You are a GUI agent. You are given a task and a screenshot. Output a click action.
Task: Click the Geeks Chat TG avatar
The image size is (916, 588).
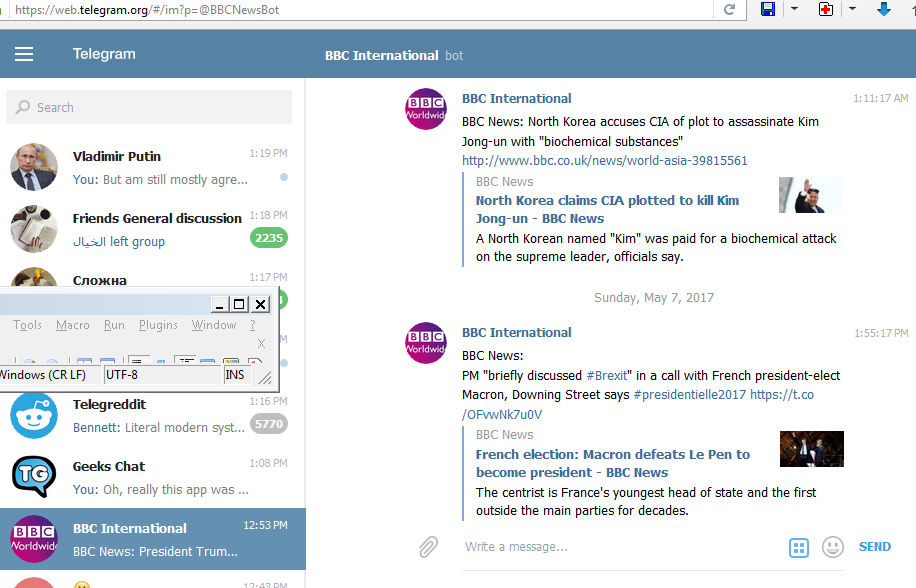34,477
